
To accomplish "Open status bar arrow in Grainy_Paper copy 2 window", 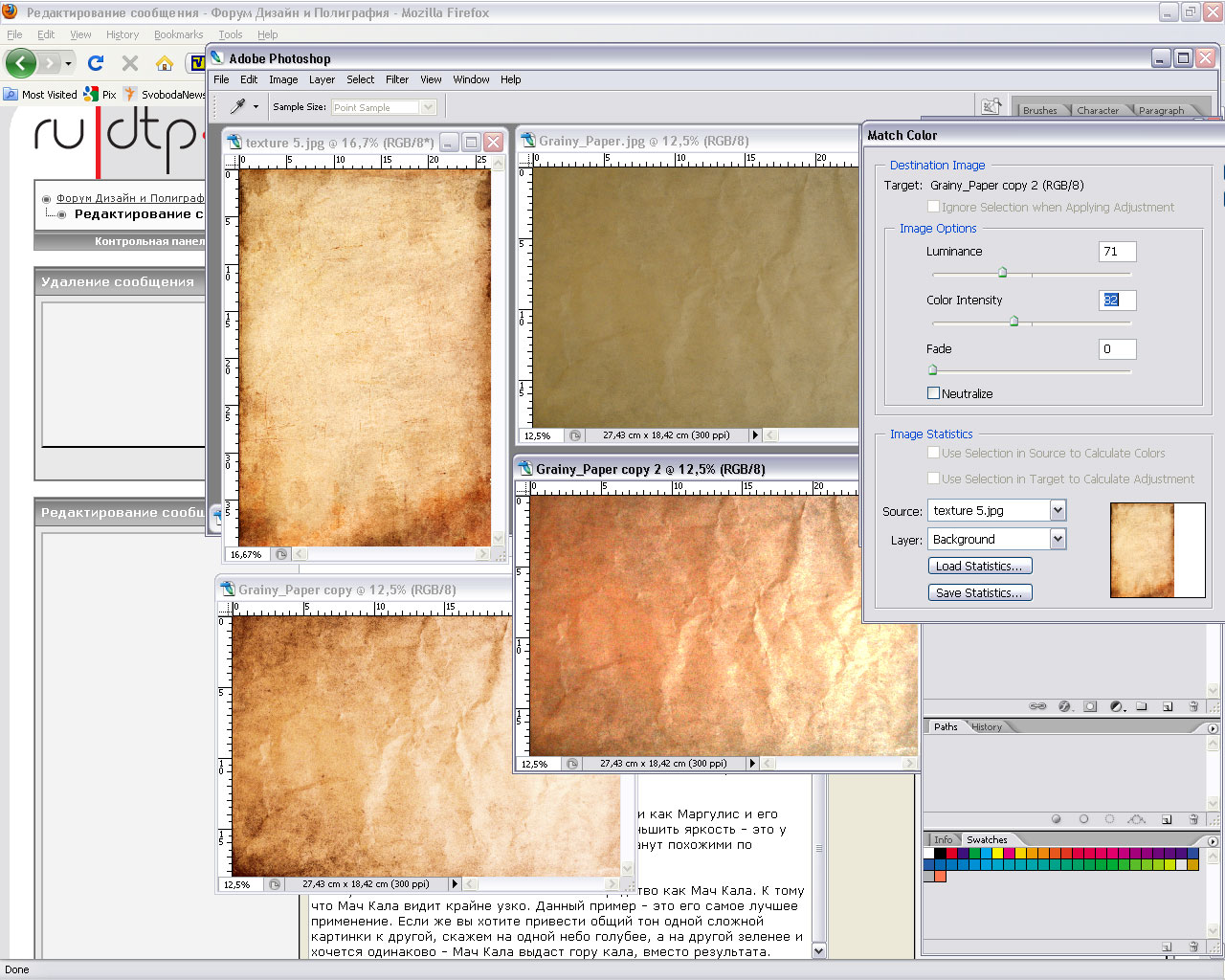I will [752, 764].
